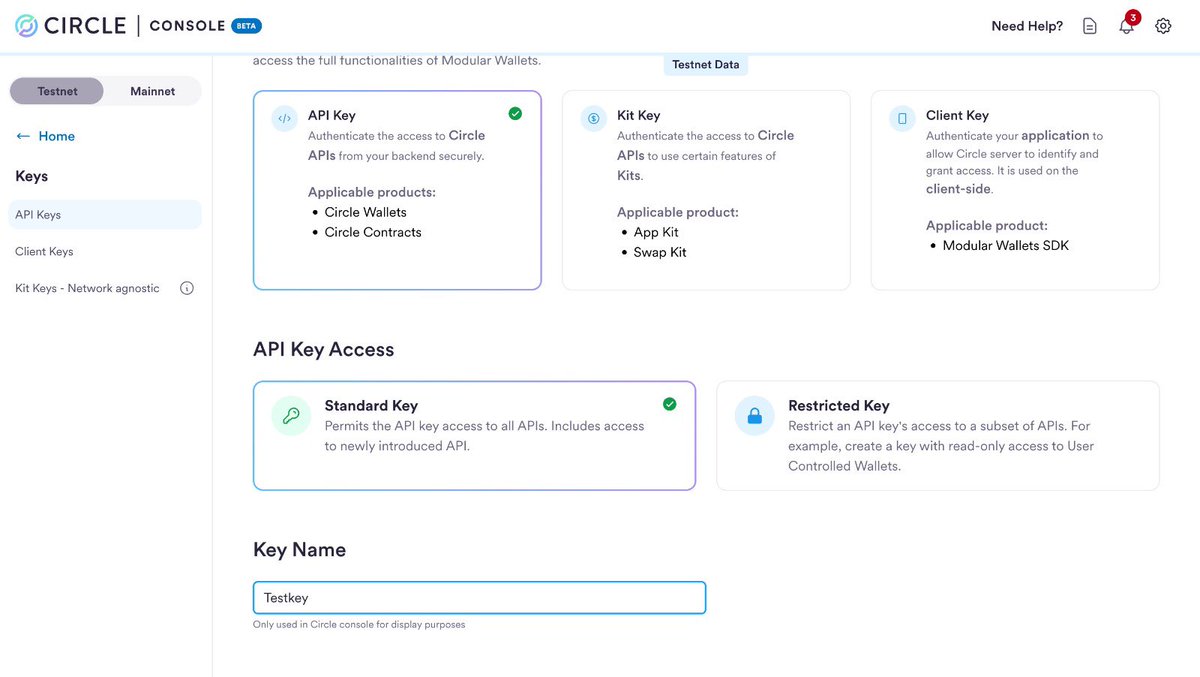This screenshot has width=1200, height=677.
Task: Click the Client Key phone icon
Action: click(903, 118)
